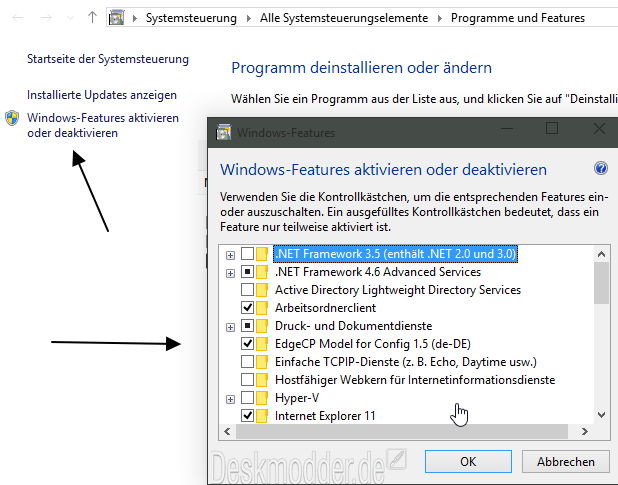
Task: Click the Abbrechen button
Action: pos(566,461)
